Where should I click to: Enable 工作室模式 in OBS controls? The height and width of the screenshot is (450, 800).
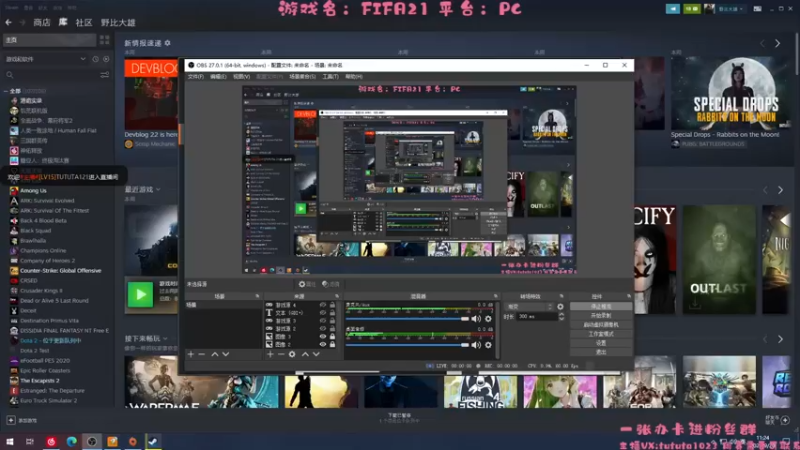pos(601,334)
